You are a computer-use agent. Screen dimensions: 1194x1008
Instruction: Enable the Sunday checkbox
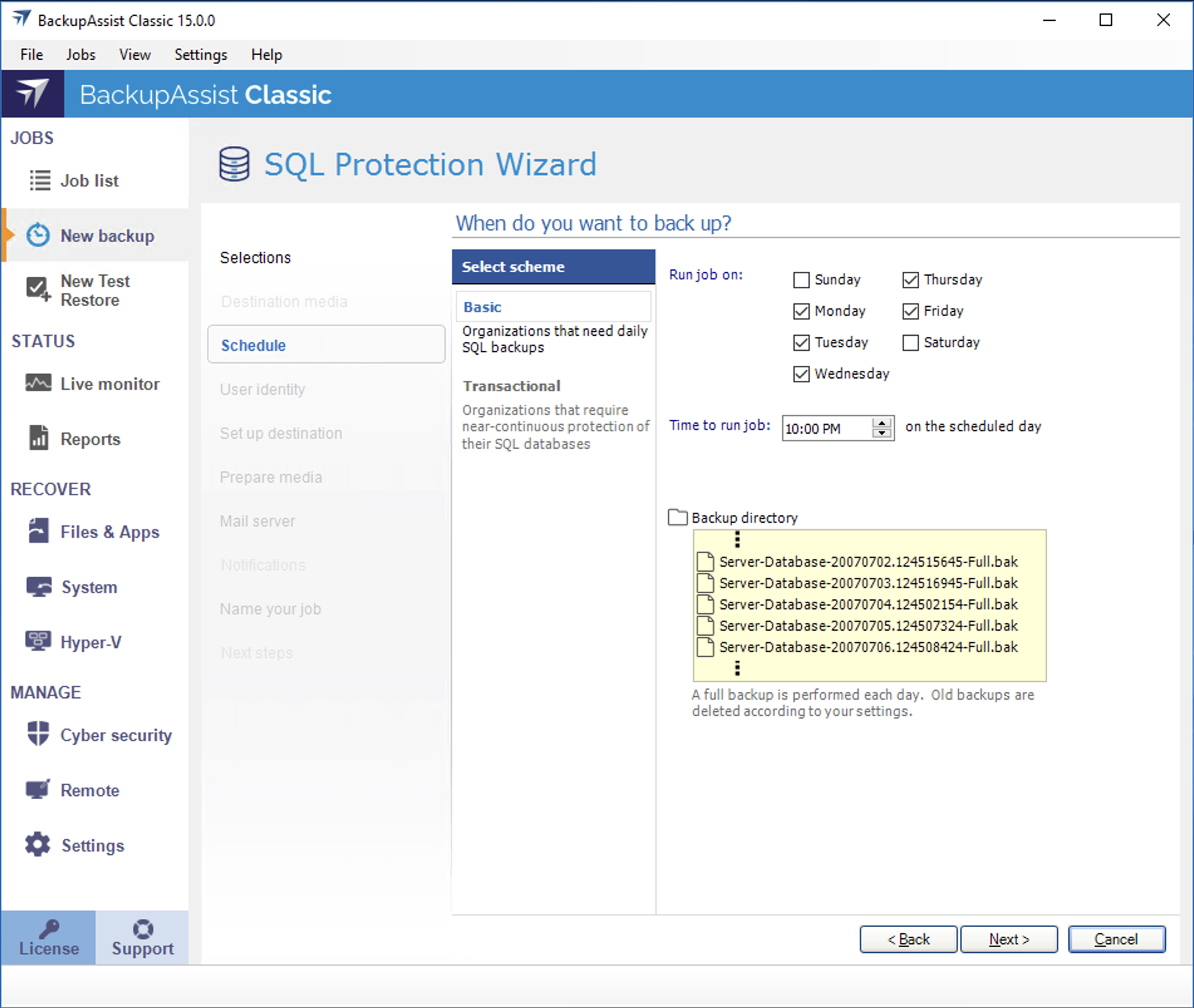pyautogui.click(x=801, y=280)
